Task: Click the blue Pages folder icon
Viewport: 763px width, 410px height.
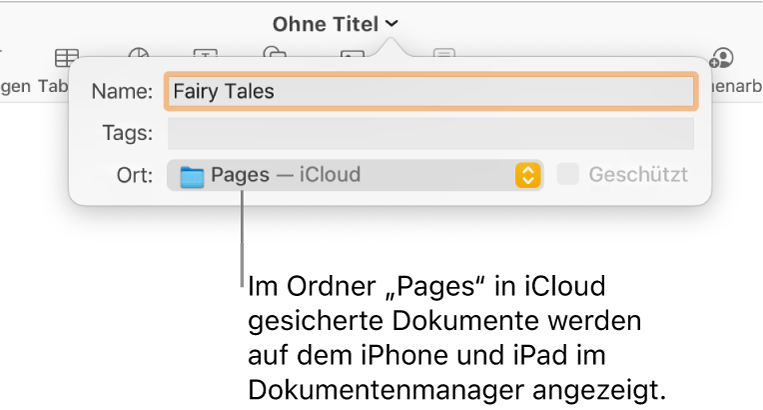Action: pos(192,177)
